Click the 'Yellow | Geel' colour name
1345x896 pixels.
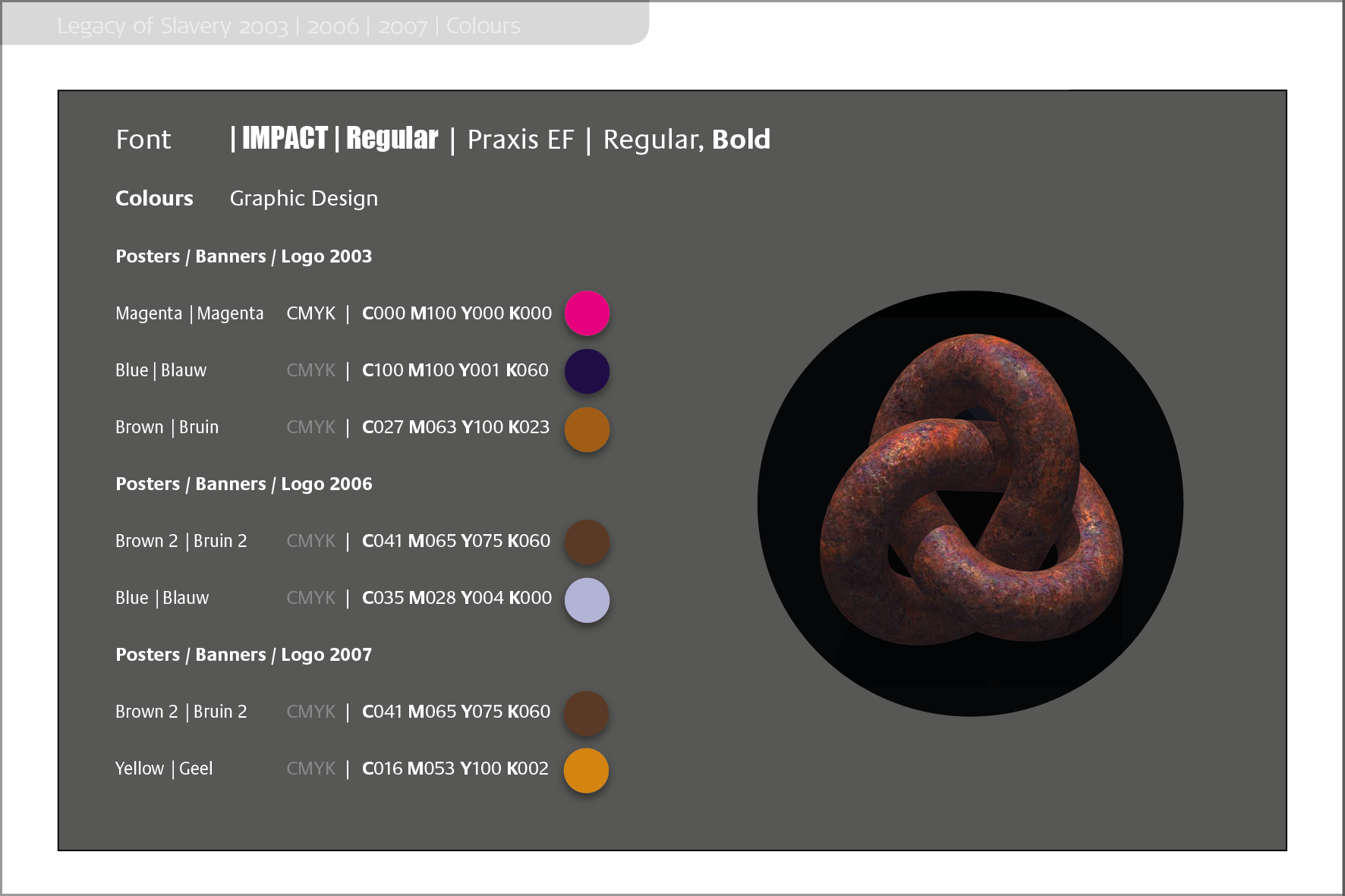pos(164,769)
